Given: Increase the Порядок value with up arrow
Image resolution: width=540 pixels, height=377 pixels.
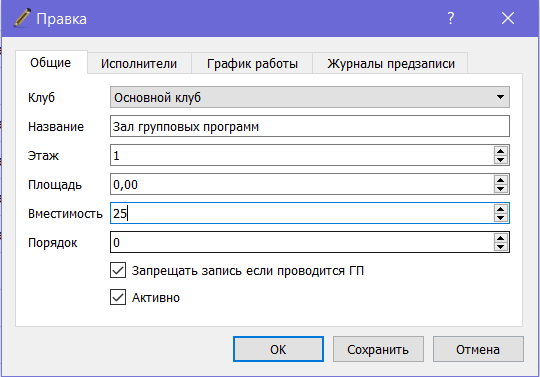Looking at the screenshot, I should 500,238.
